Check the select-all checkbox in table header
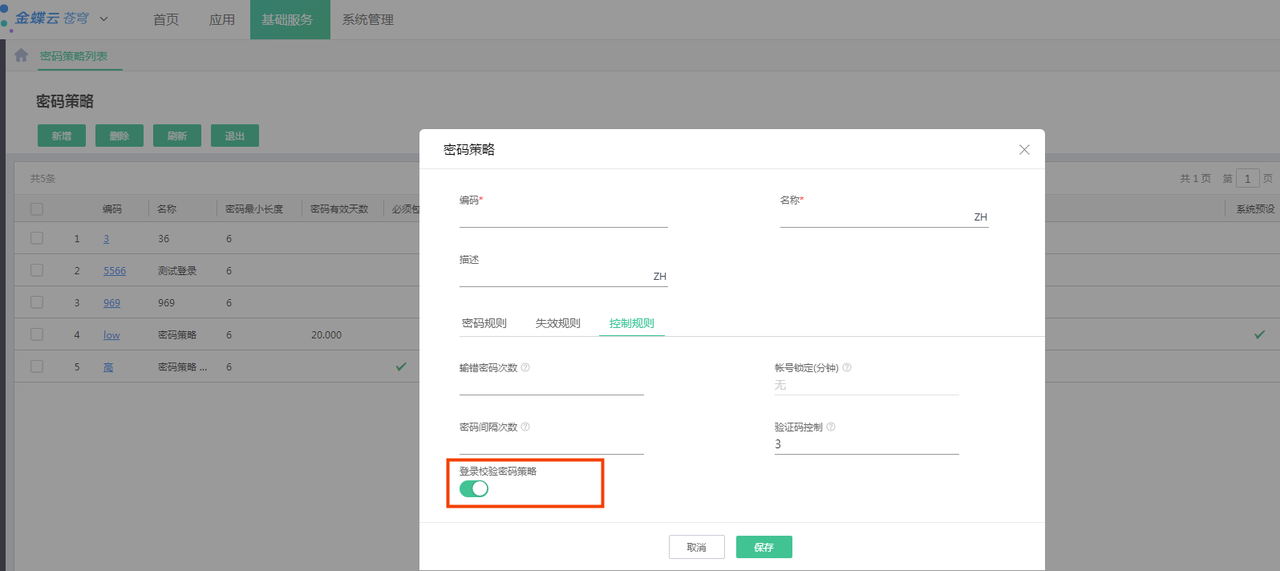Screen dimensions: 1280x571 pyautogui.click(x=37, y=209)
